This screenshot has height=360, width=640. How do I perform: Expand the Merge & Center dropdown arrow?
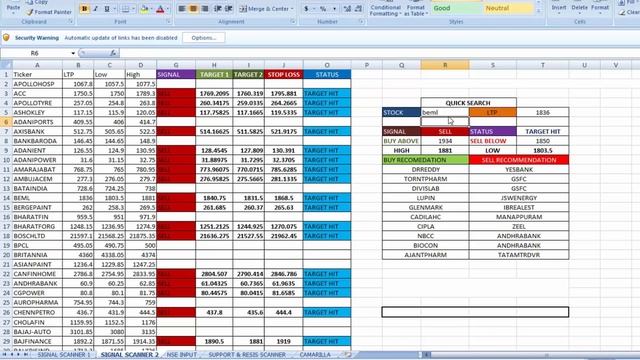click(x=292, y=9)
